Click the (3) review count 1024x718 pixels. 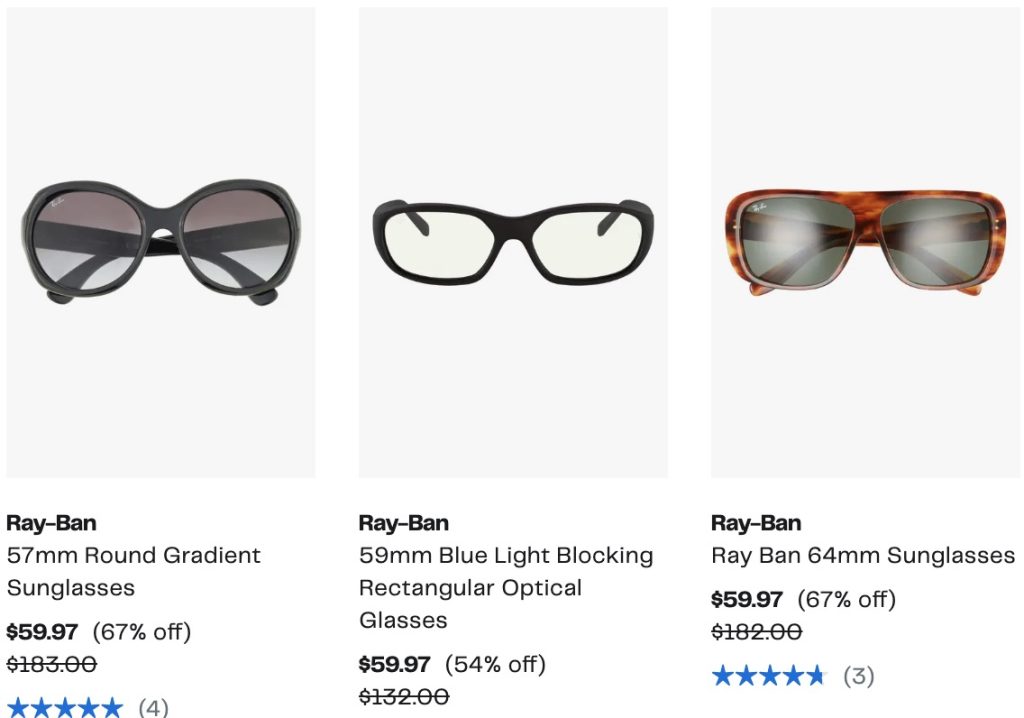coord(858,676)
